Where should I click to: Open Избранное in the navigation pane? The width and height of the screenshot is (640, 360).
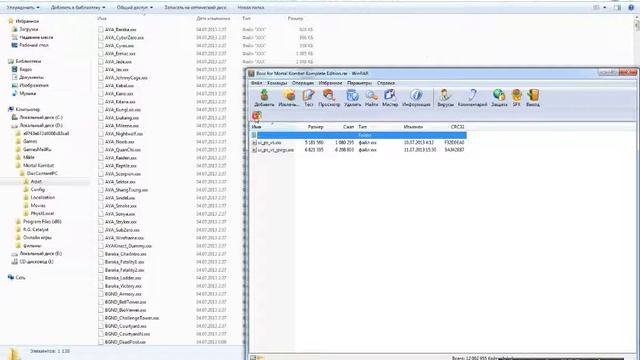[27, 21]
